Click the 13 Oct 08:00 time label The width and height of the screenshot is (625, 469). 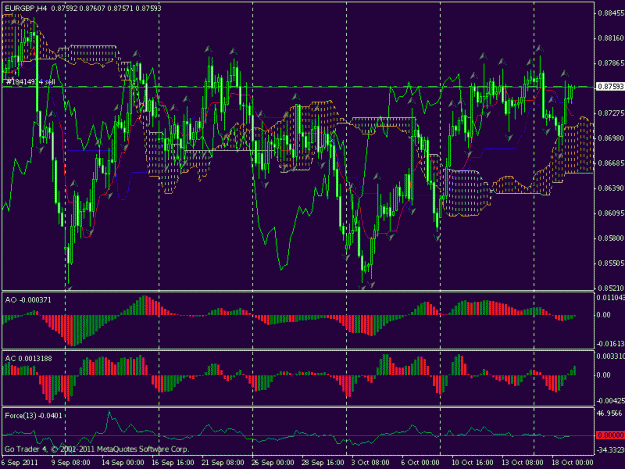522,462
